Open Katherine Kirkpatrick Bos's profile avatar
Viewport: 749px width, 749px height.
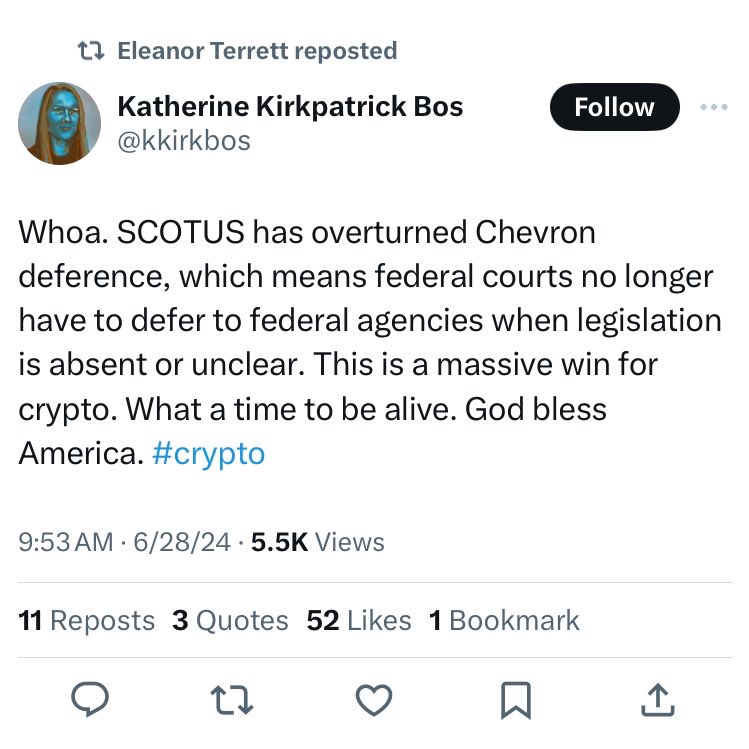pos(59,123)
